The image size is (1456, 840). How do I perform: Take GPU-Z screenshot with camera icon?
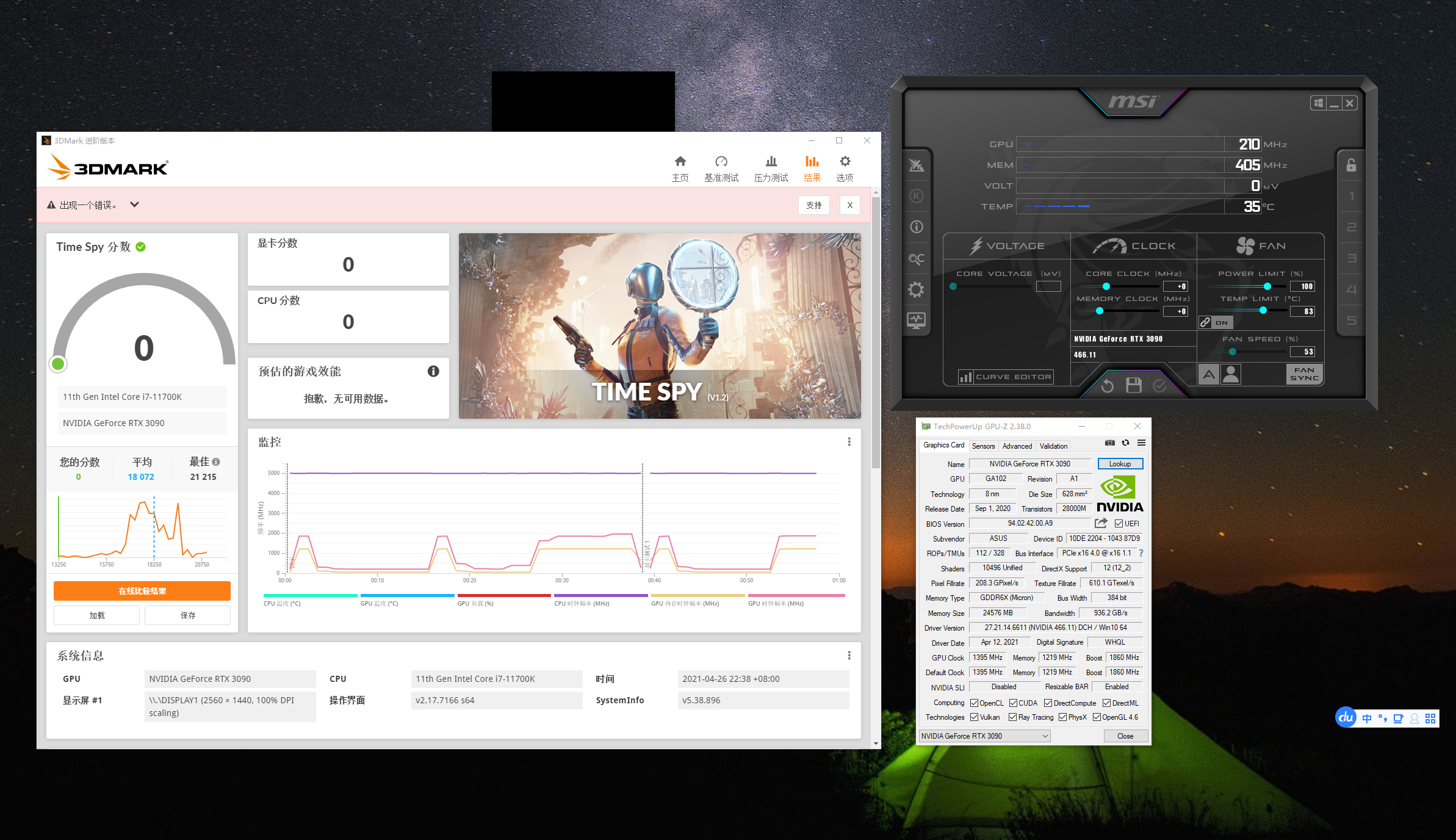(1109, 443)
